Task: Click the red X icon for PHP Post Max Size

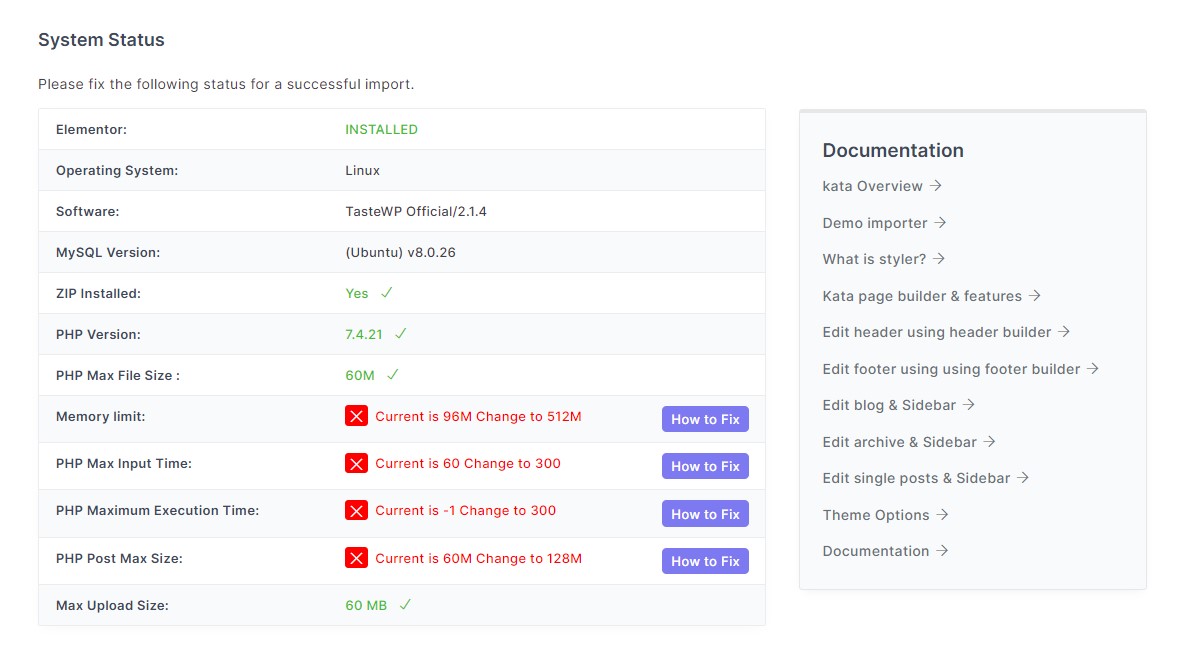Action: [x=356, y=558]
